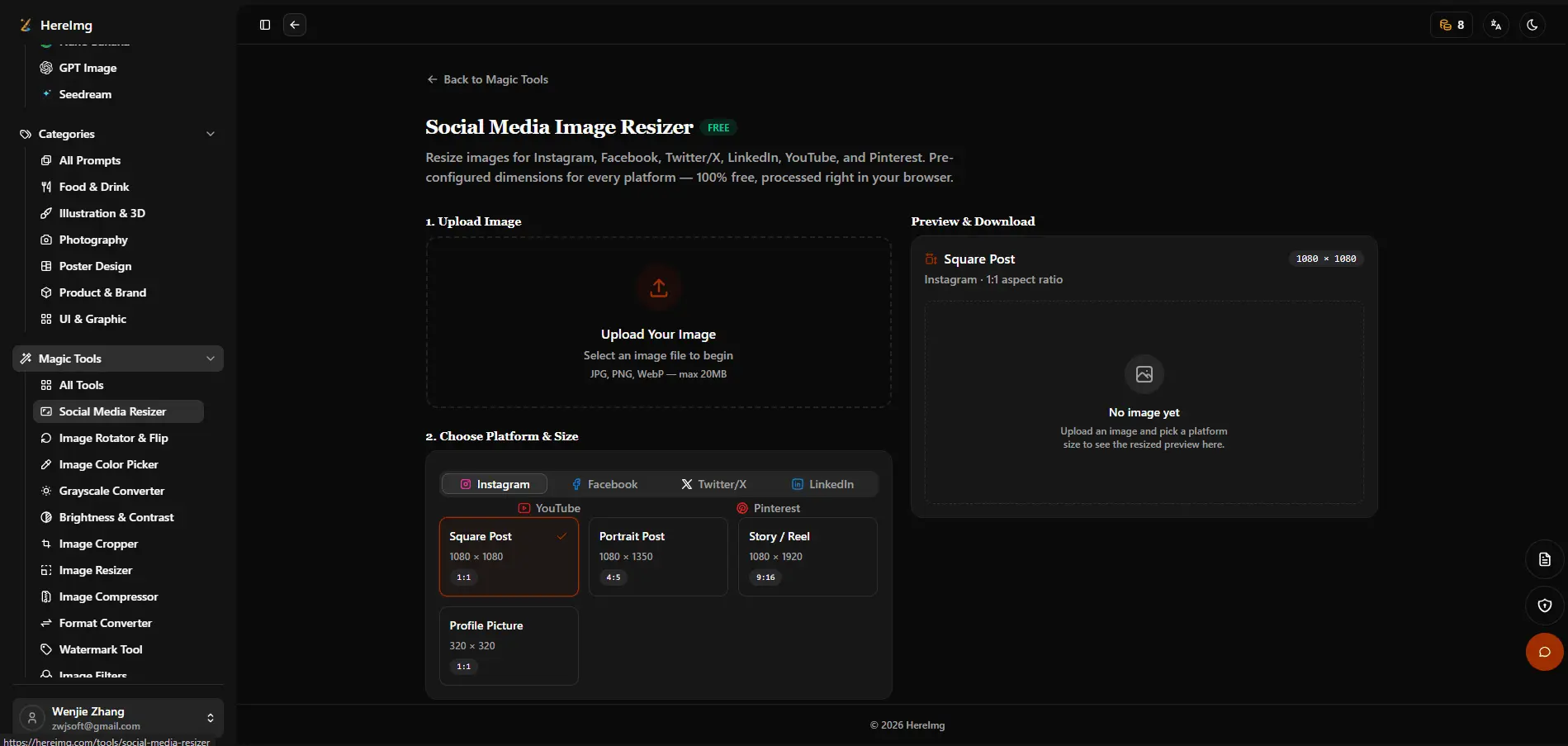The image size is (1568, 746).
Task: Collapse the Magic Tools section chevron
Action: click(x=211, y=359)
